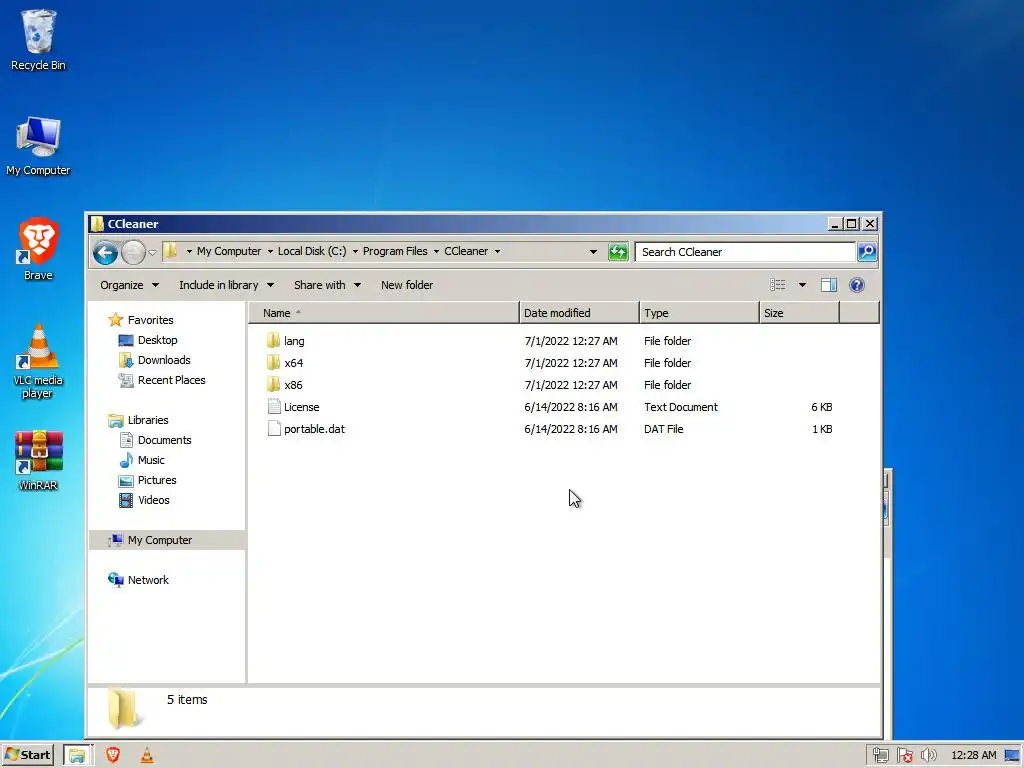Select the x86 folder icon
Image resolution: width=1024 pixels, height=768 pixels.
(274, 385)
